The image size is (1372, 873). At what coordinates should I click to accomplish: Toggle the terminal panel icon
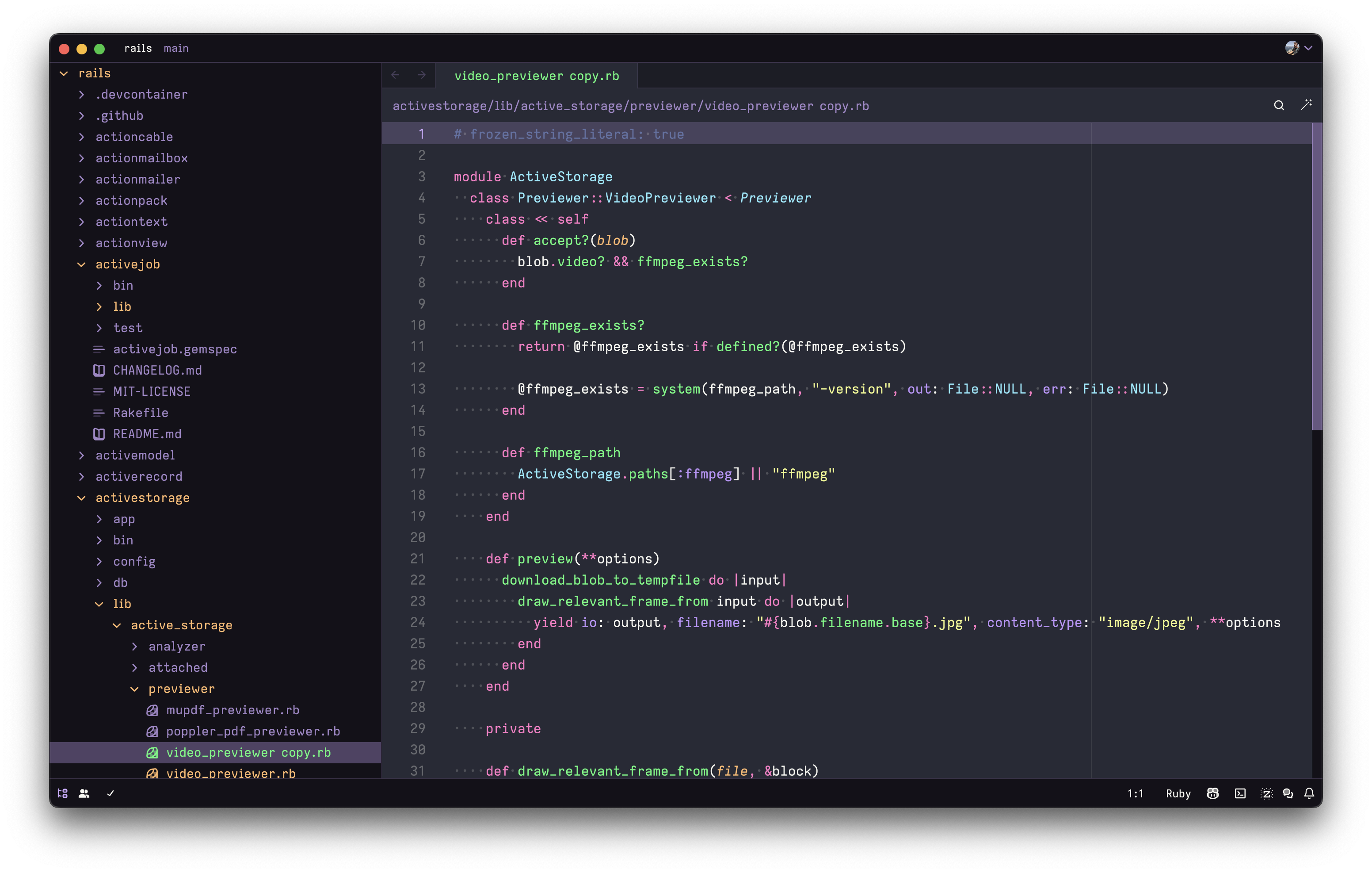pos(1240,793)
